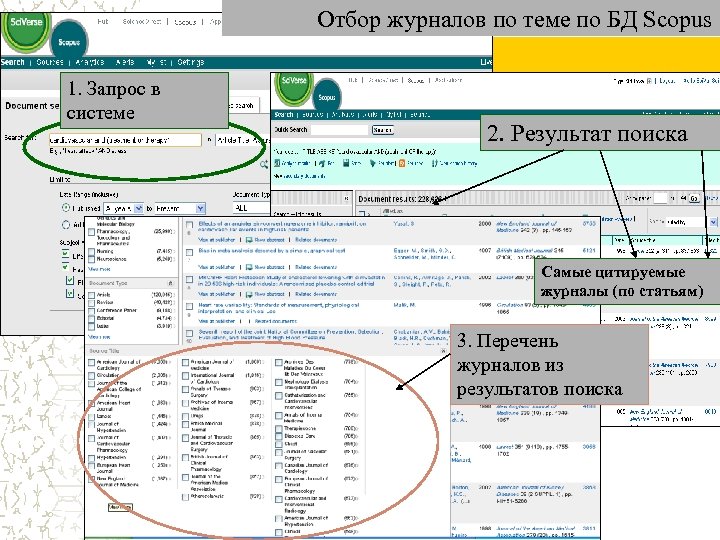Screen dimensions: 720x540
Task: Click the Quick Search input field
Action: click(340, 130)
